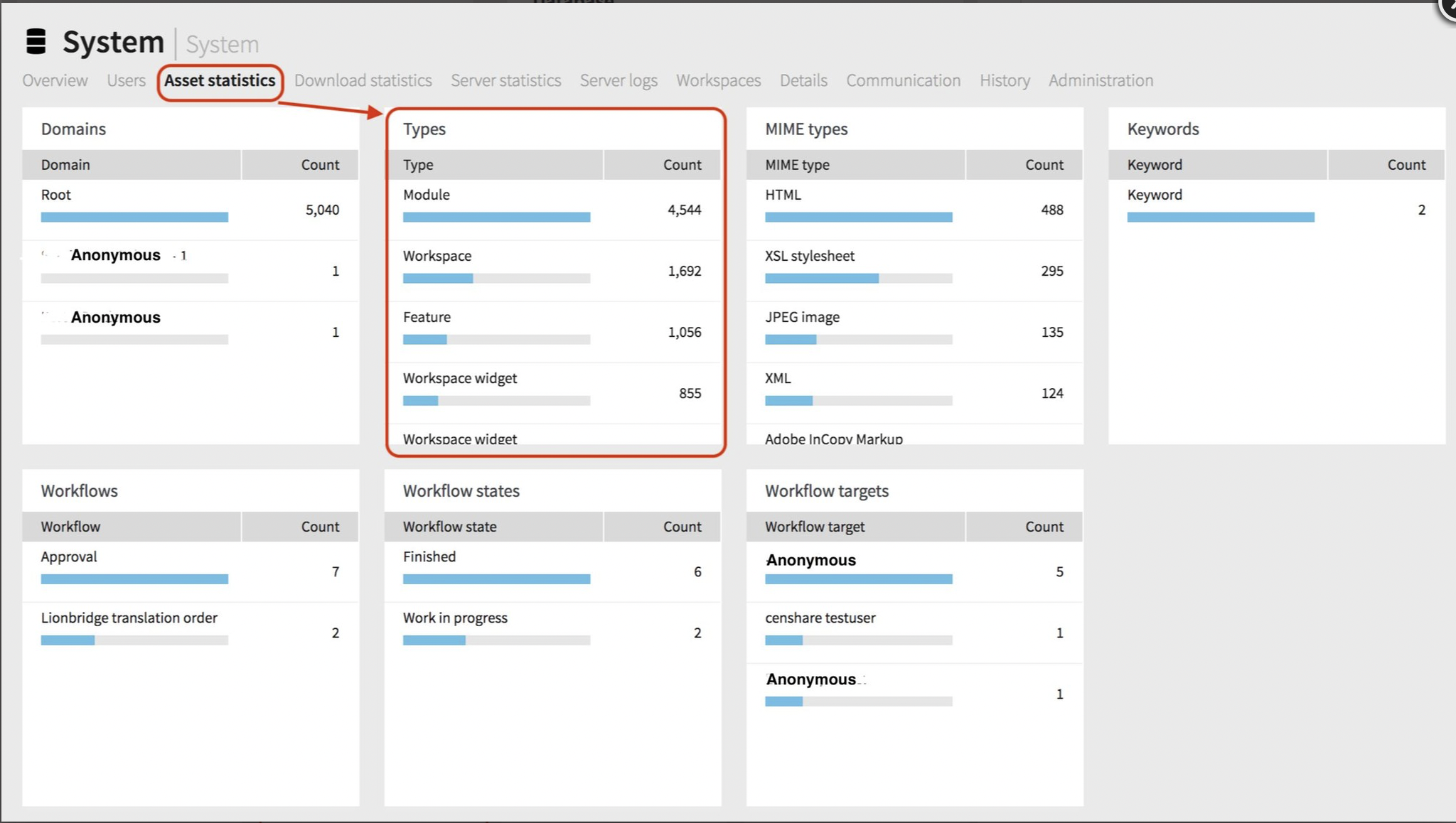Select Lionbridge translation order workflow
The height and width of the screenshot is (823, 1456).
click(129, 618)
